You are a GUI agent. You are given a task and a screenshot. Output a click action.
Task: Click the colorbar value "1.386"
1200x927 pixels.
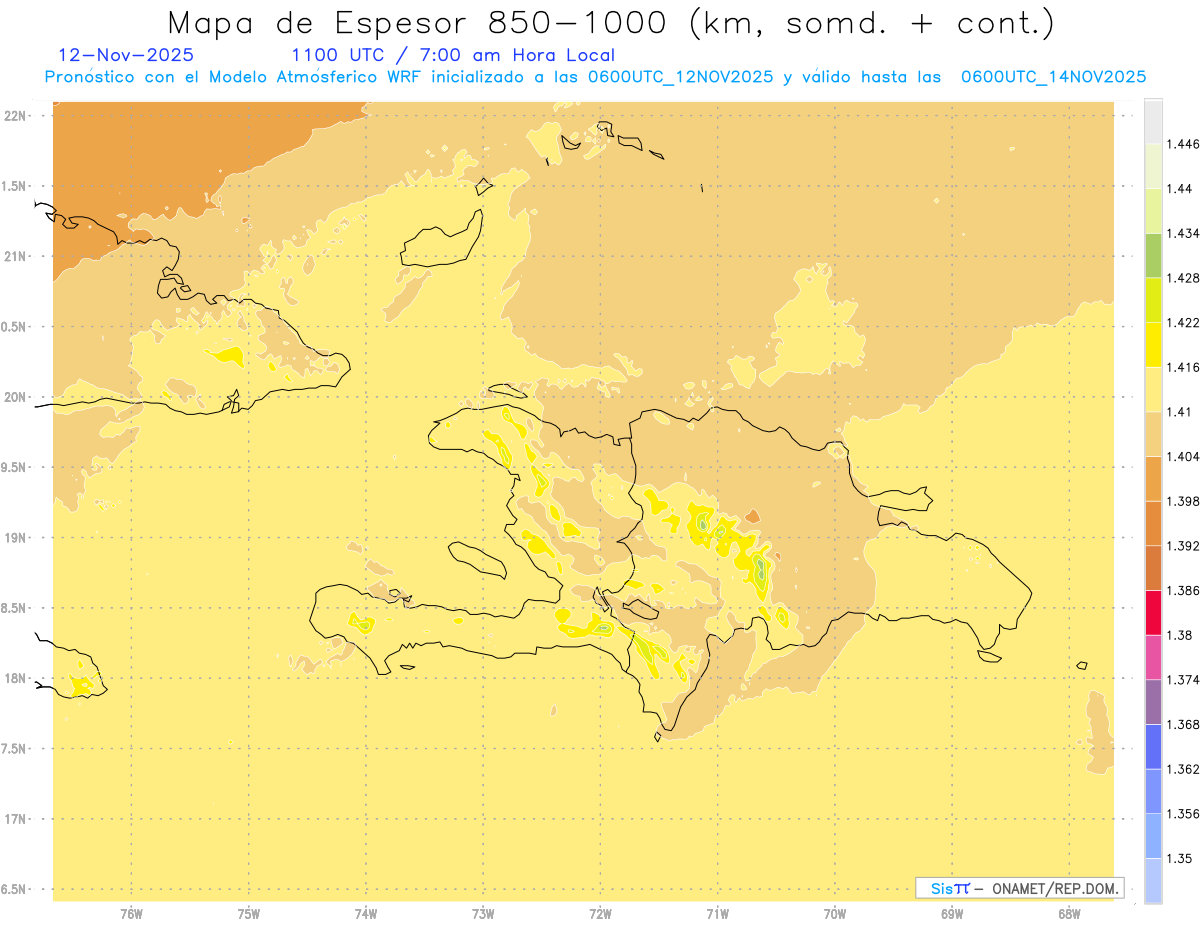coord(1183,590)
